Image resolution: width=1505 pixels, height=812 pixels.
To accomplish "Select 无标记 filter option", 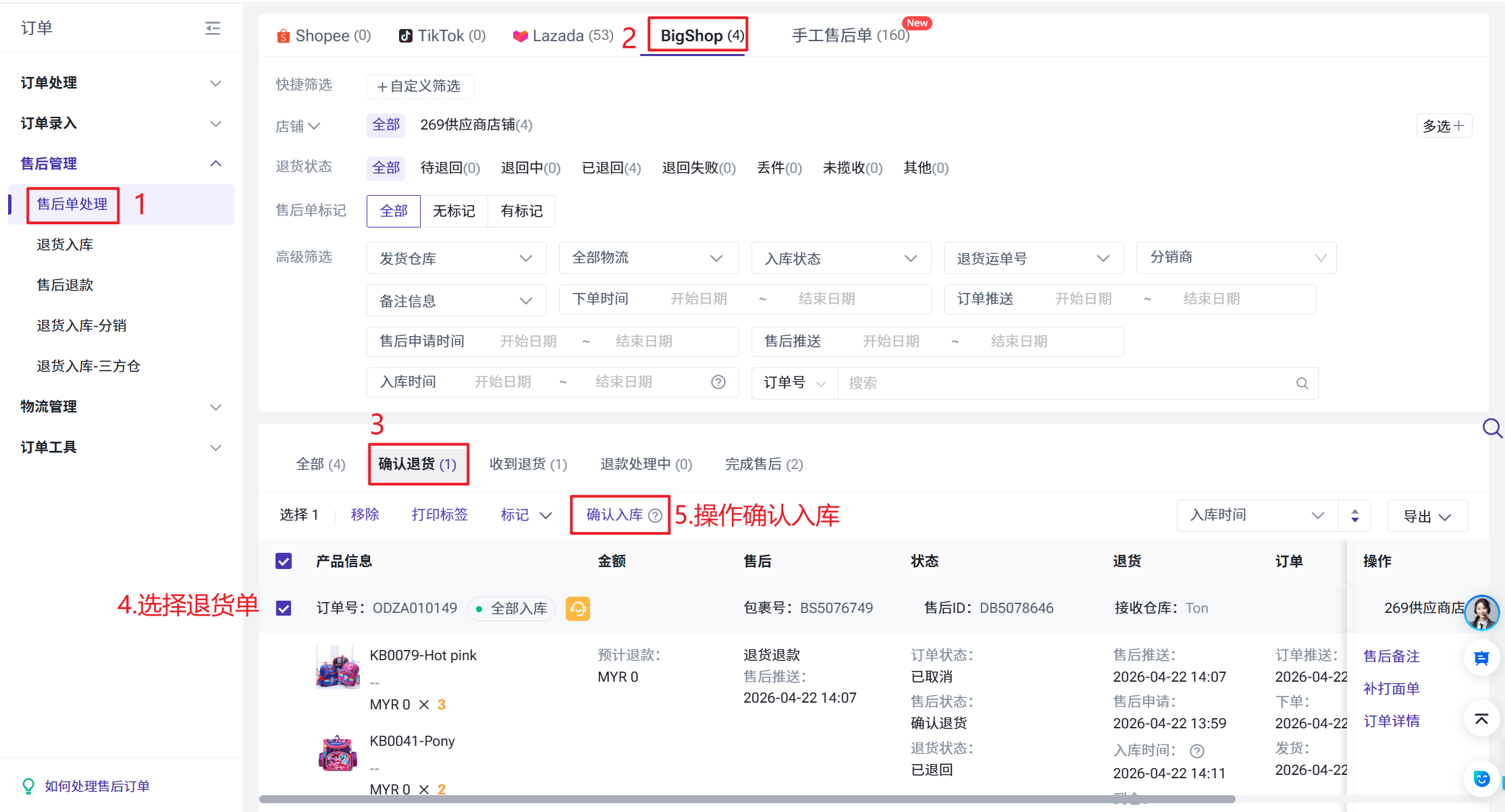I will (454, 211).
